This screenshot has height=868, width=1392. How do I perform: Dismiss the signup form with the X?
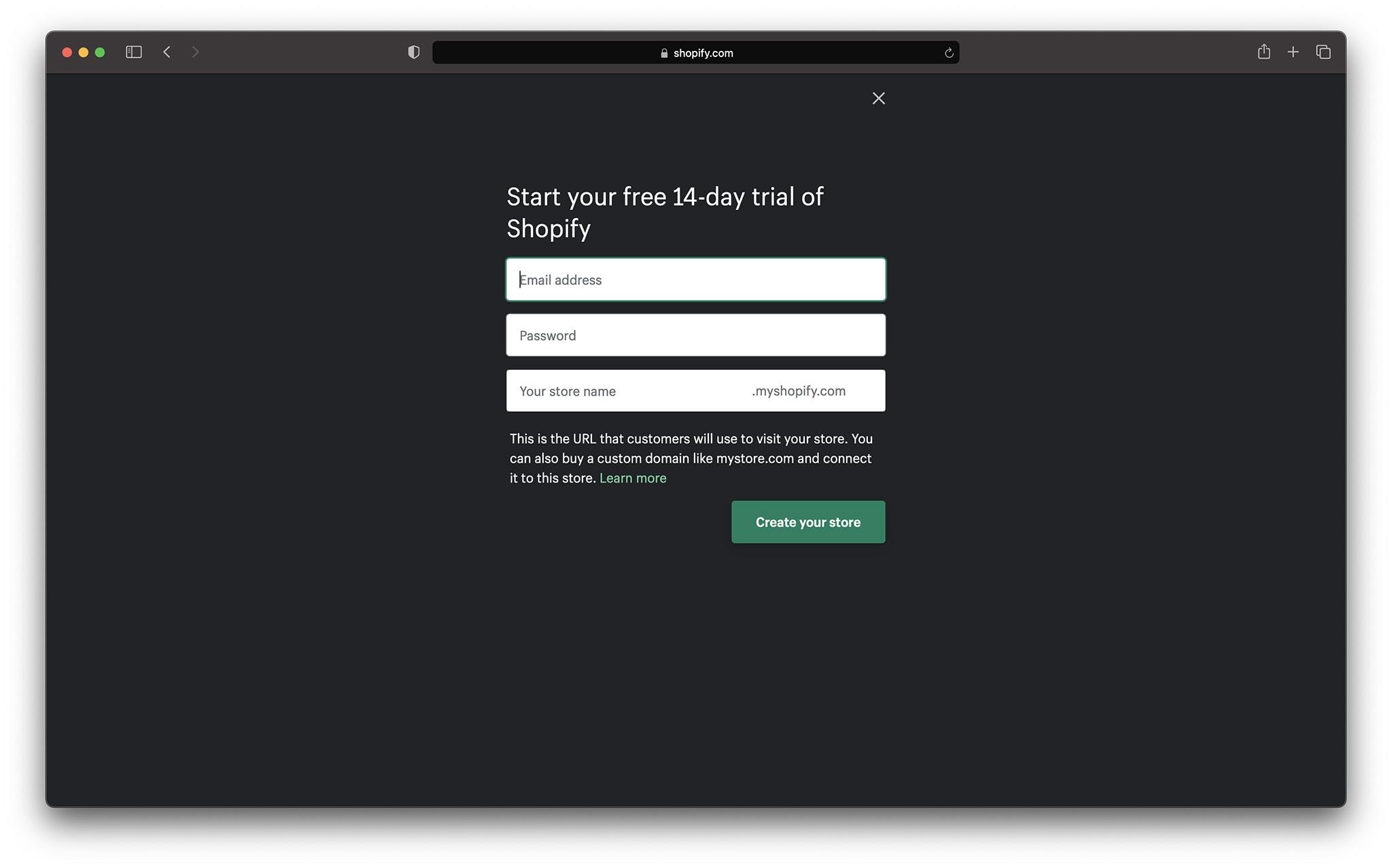click(878, 98)
